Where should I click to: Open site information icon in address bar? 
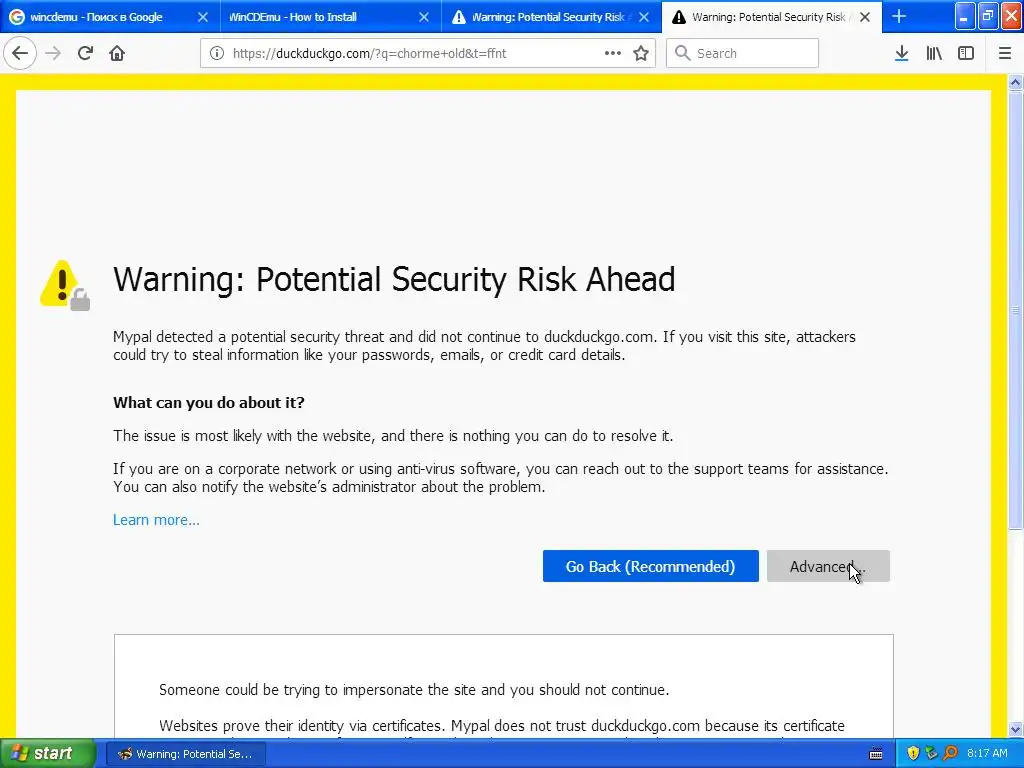(x=217, y=53)
